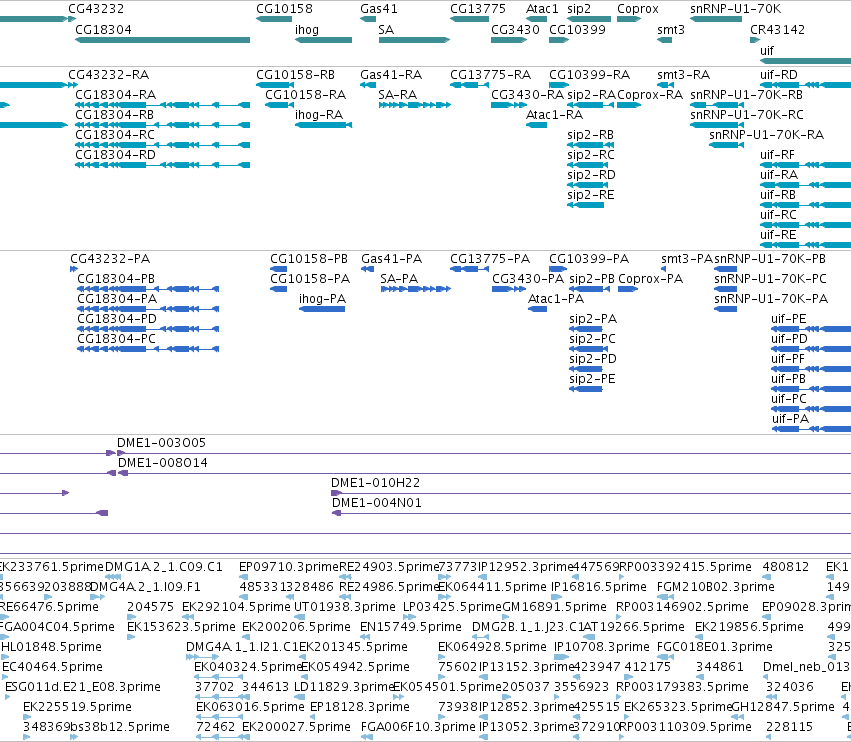The width and height of the screenshot is (851, 742).
Task: Click BAC clone DME1-010H22
Action: (375, 483)
